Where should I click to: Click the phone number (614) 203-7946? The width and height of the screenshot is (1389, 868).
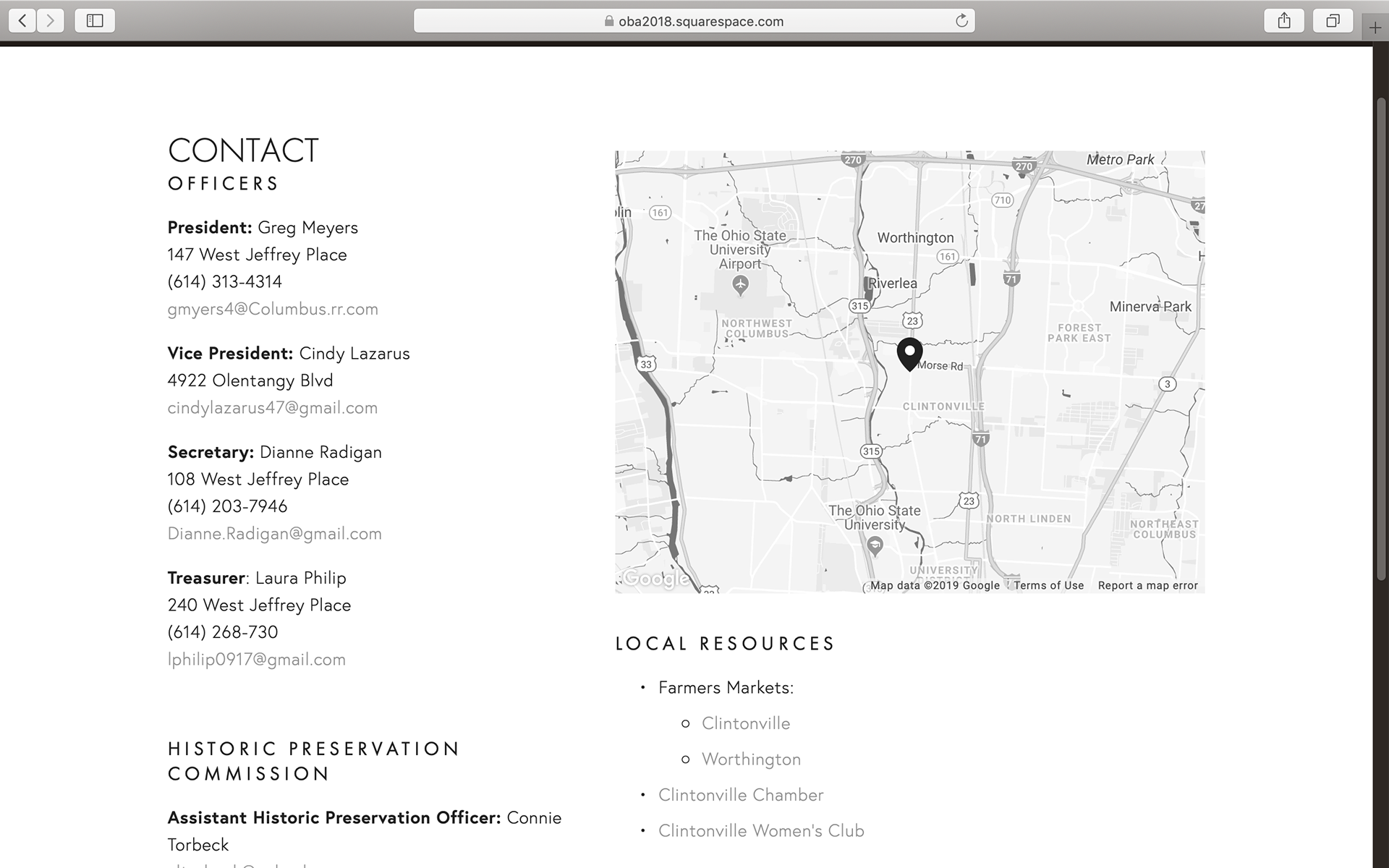pyautogui.click(x=227, y=506)
